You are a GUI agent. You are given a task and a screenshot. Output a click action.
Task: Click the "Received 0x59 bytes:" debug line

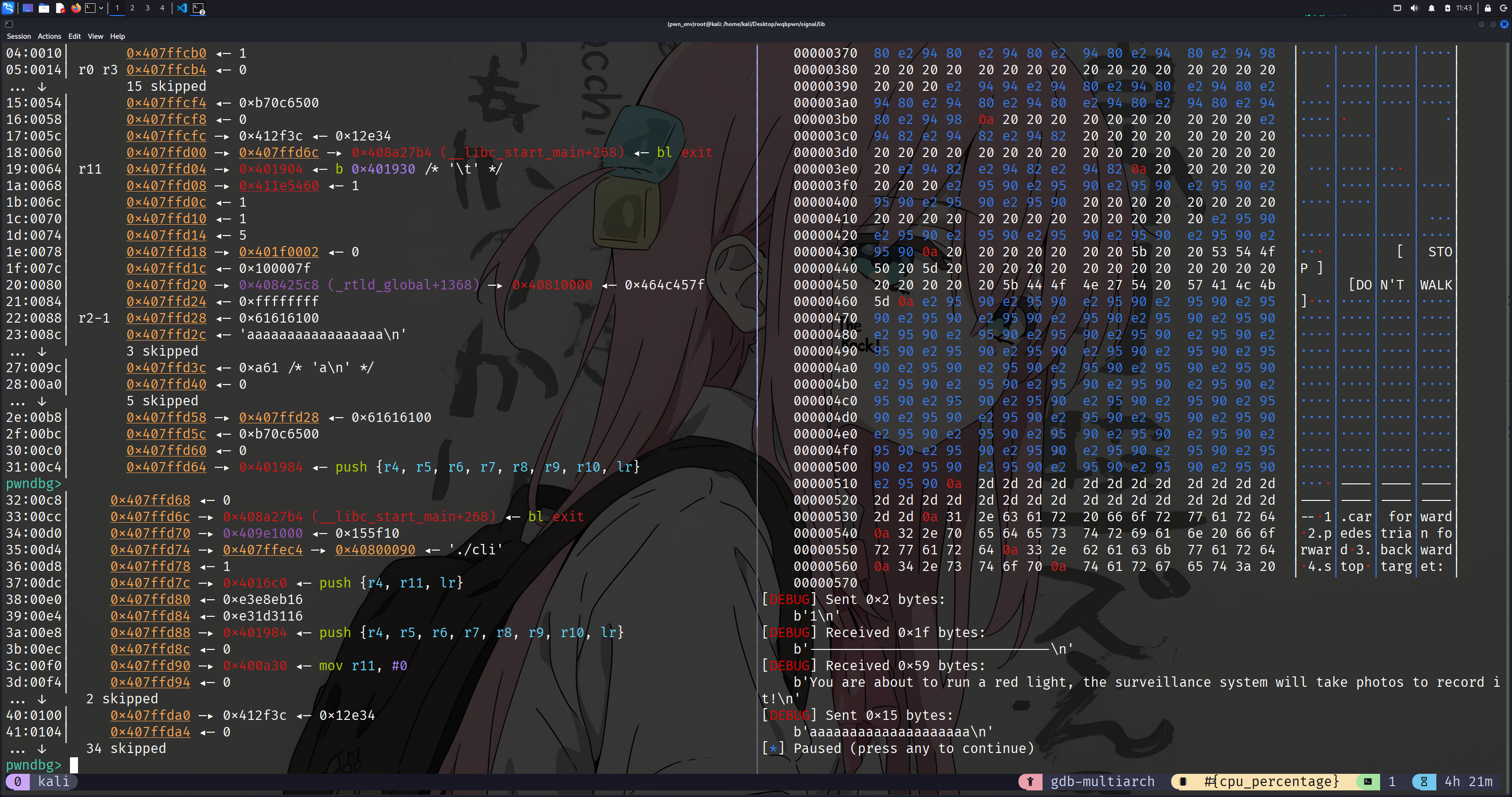[x=906, y=666]
